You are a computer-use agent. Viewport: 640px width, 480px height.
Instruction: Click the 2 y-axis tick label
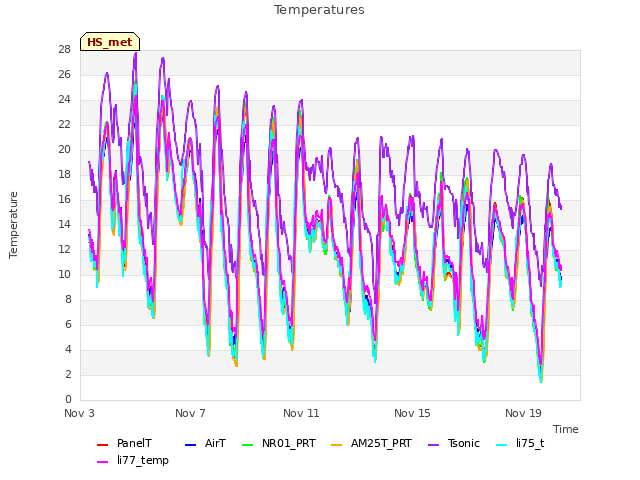68,375
